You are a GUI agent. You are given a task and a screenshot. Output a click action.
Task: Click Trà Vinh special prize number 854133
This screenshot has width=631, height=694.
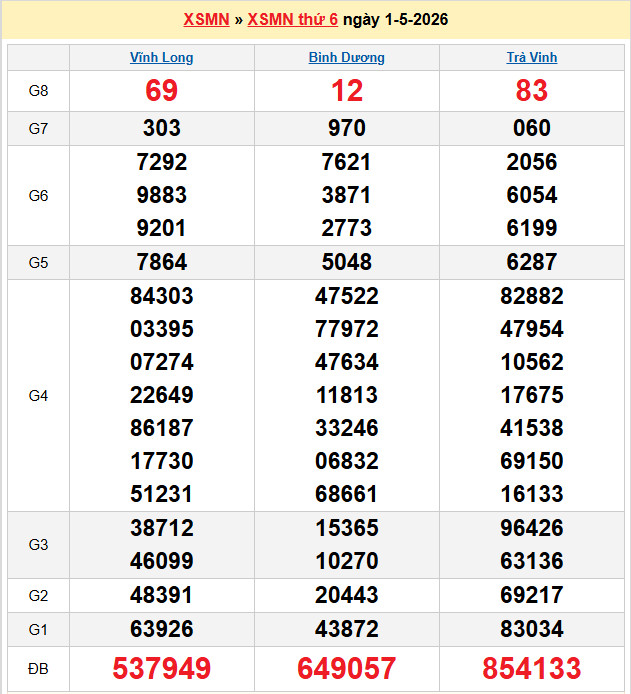tap(531, 668)
